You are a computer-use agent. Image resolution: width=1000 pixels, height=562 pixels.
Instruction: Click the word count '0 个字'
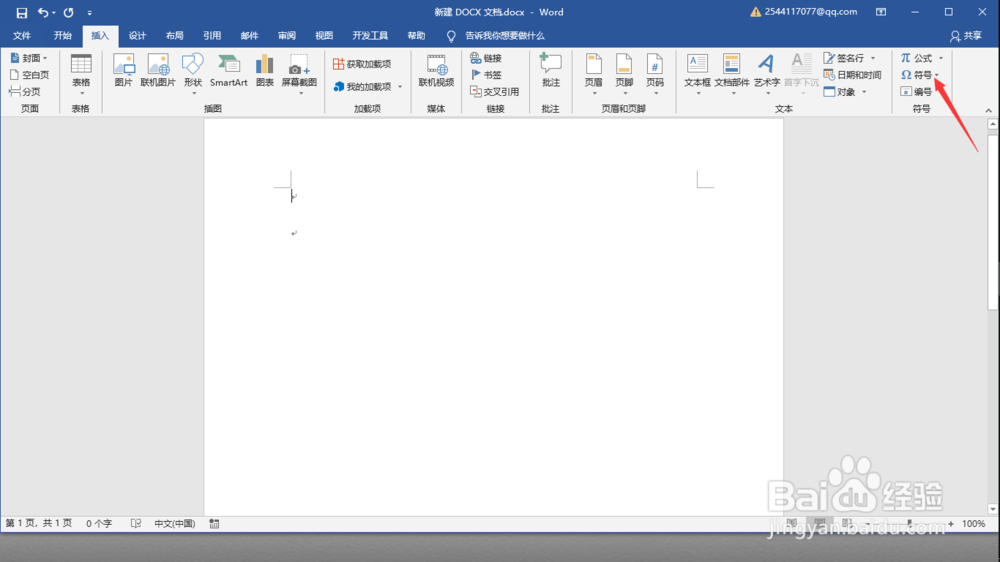(99, 523)
